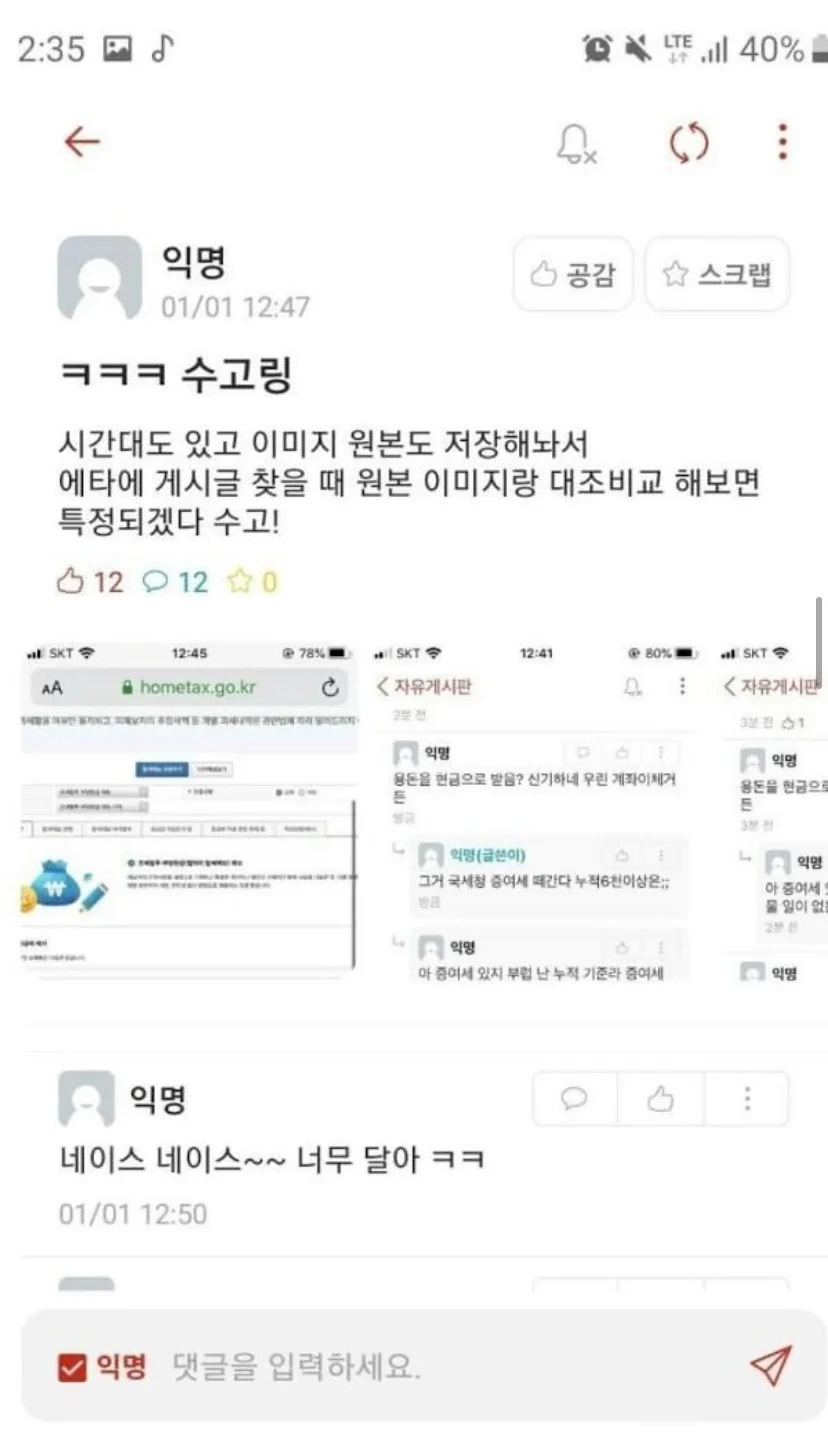Open the top three-dot overflow menu
The width and height of the screenshot is (828, 1449).
click(783, 142)
